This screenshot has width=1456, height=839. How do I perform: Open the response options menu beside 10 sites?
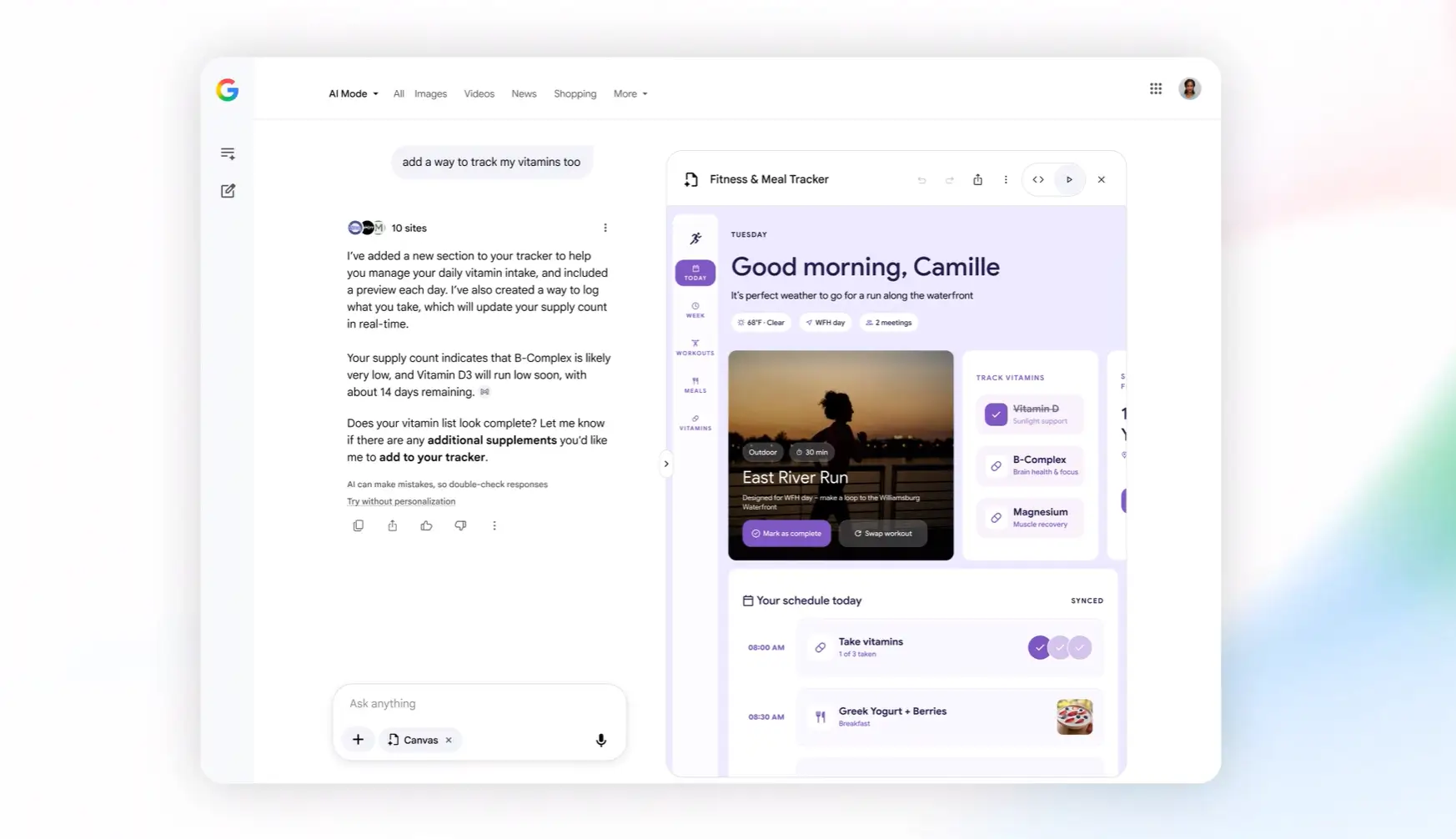605,228
